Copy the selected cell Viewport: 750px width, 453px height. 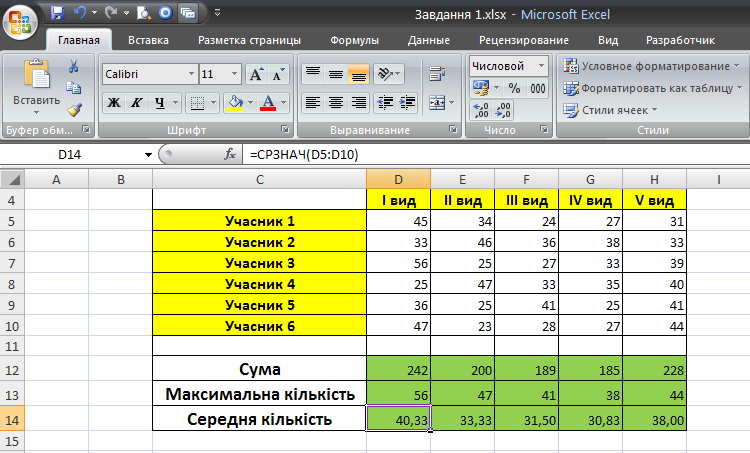(73, 88)
